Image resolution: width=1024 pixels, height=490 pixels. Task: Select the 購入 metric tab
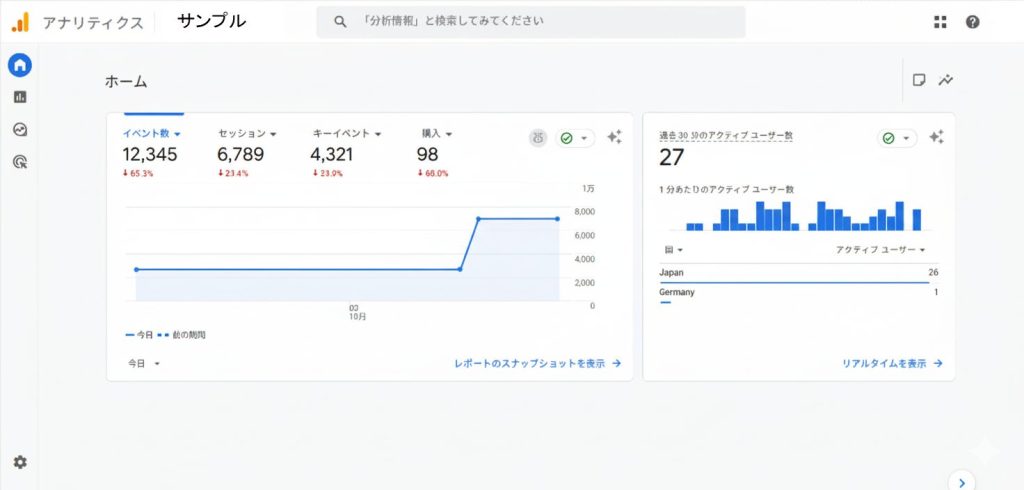click(x=436, y=133)
